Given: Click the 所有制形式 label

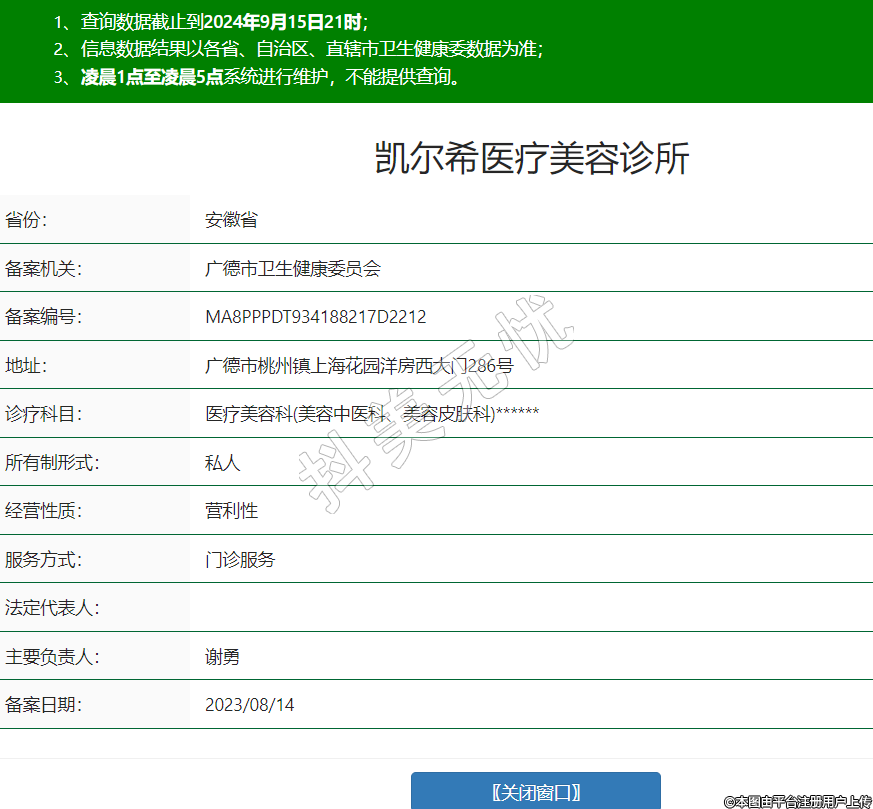Looking at the screenshot, I should pyautogui.click(x=52, y=463).
